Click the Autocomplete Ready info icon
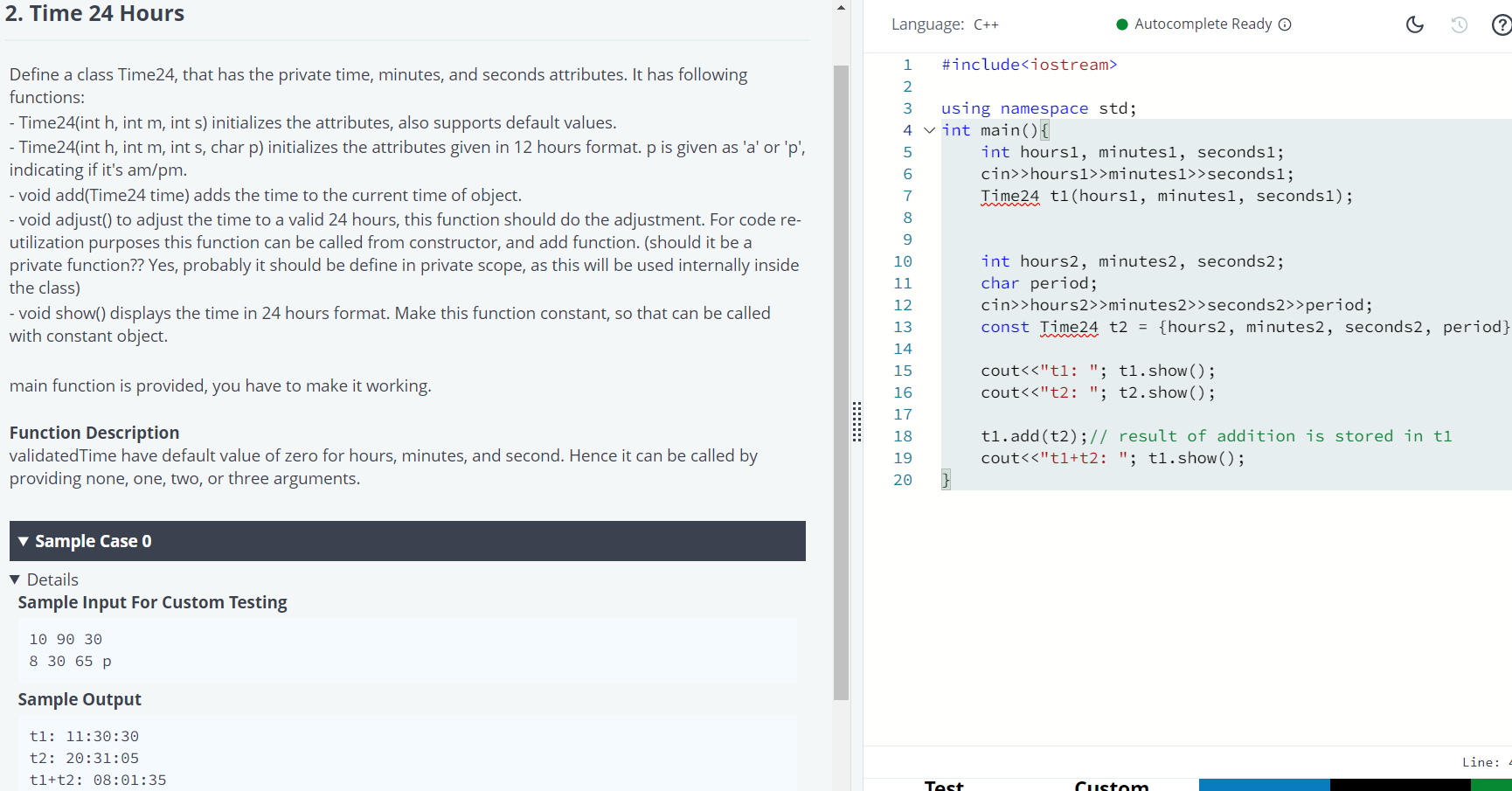The width and height of the screenshot is (1512, 791). (x=1285, y=24)
